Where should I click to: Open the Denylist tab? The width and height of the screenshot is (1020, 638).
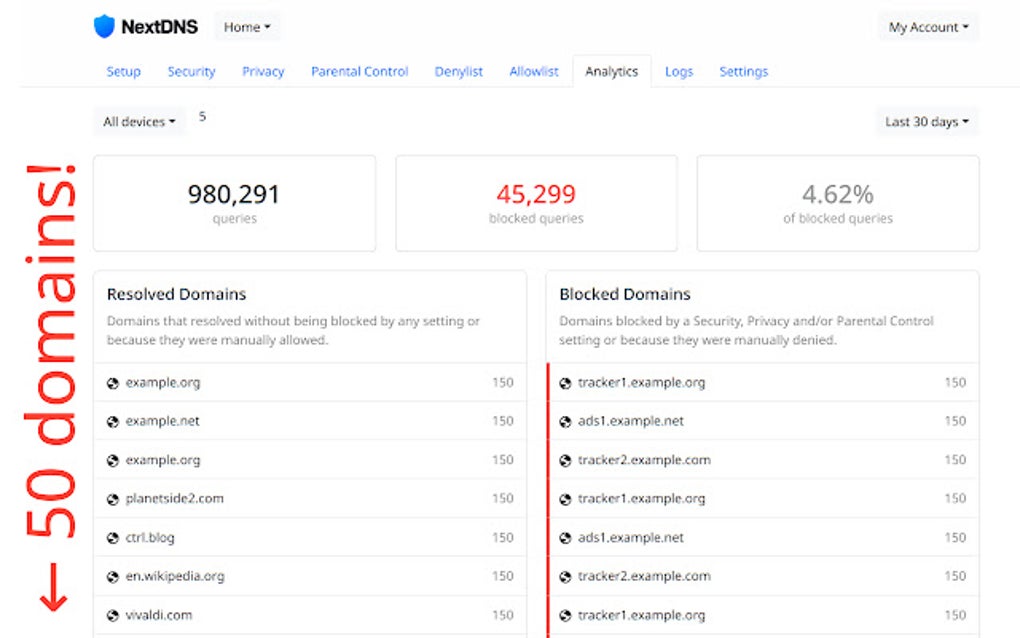[x=458, y=71]
